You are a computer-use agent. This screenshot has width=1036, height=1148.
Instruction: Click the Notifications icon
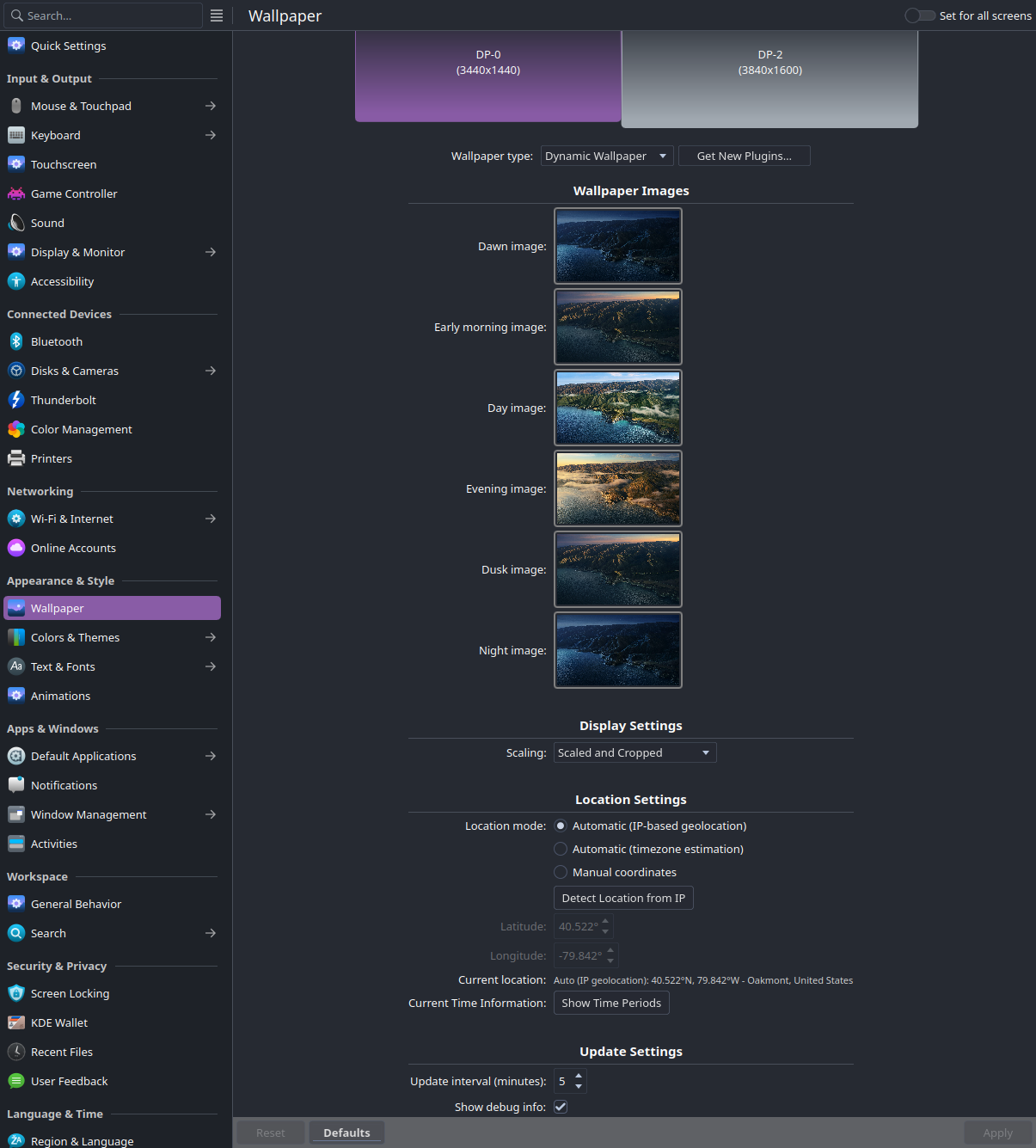16,785
